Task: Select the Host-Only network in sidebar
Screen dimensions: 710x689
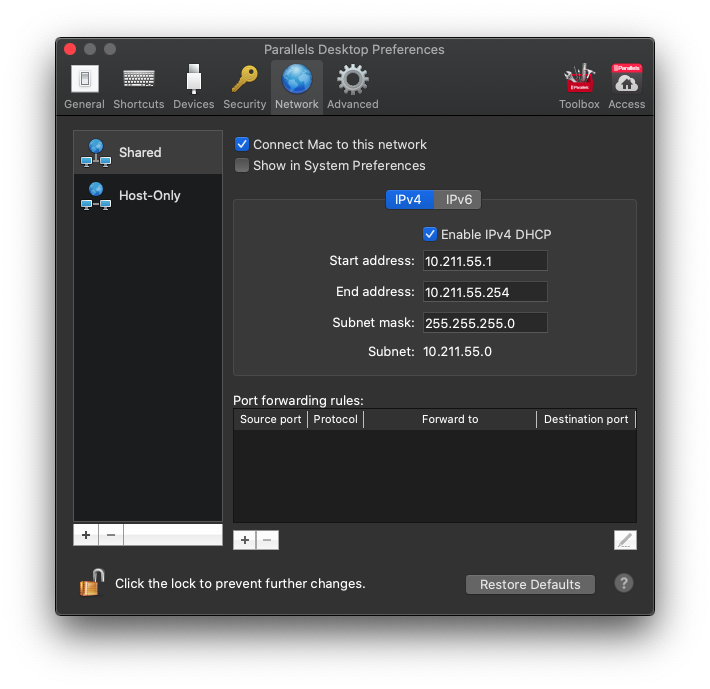Action: [x=148, y=196]
